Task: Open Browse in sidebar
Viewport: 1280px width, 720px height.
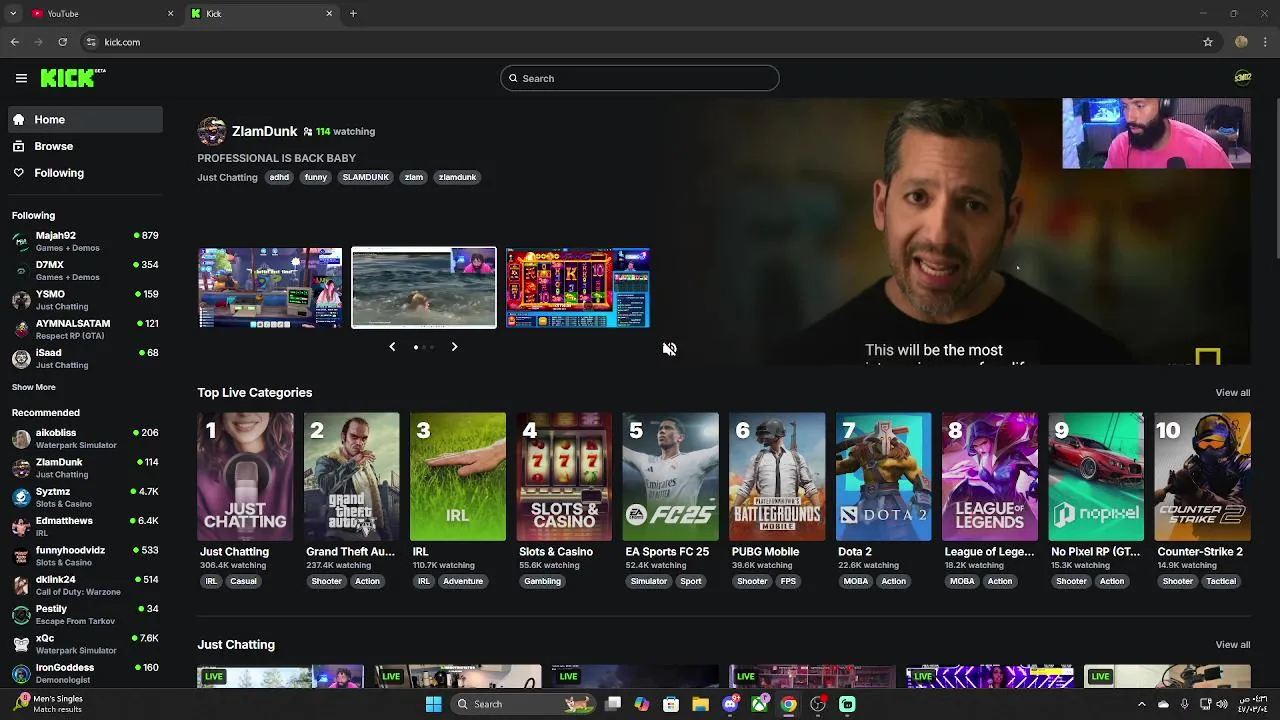Action: [x=85, y=146]
